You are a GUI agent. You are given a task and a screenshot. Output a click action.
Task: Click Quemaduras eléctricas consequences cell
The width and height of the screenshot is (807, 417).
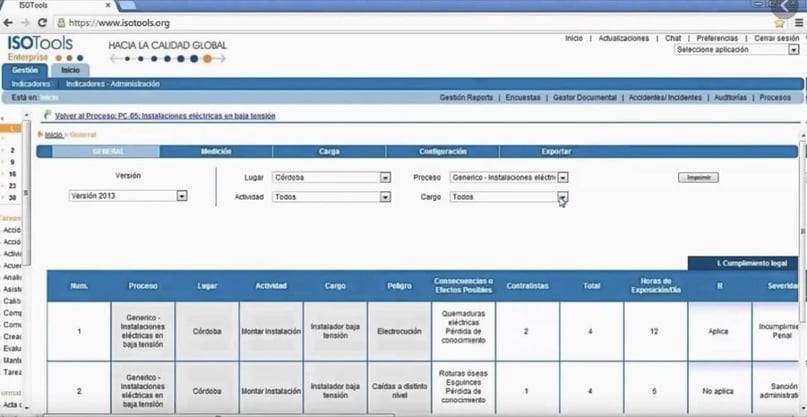(463, 332)
